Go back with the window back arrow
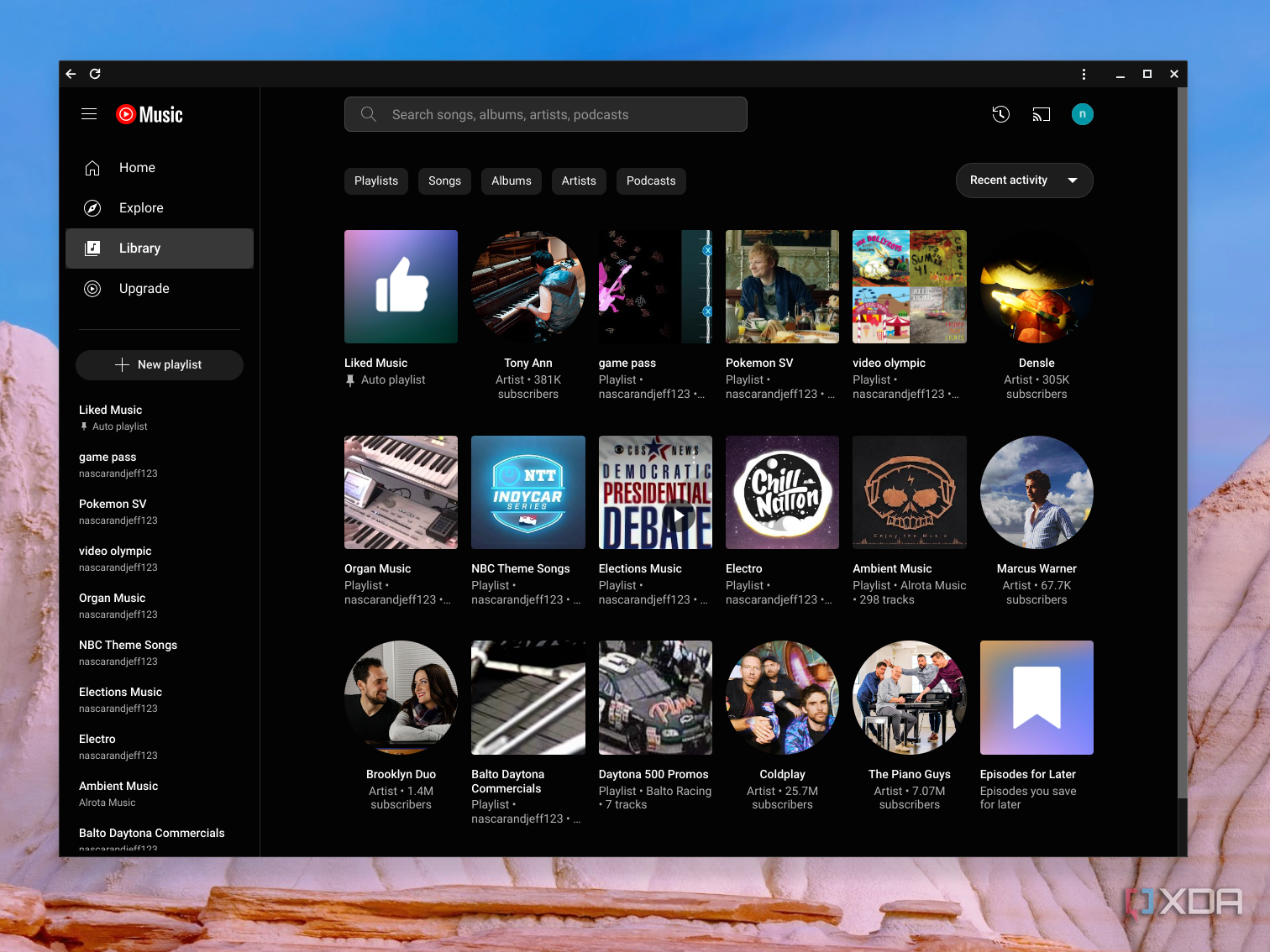The image size is (1270, 952). pos(71,74)
